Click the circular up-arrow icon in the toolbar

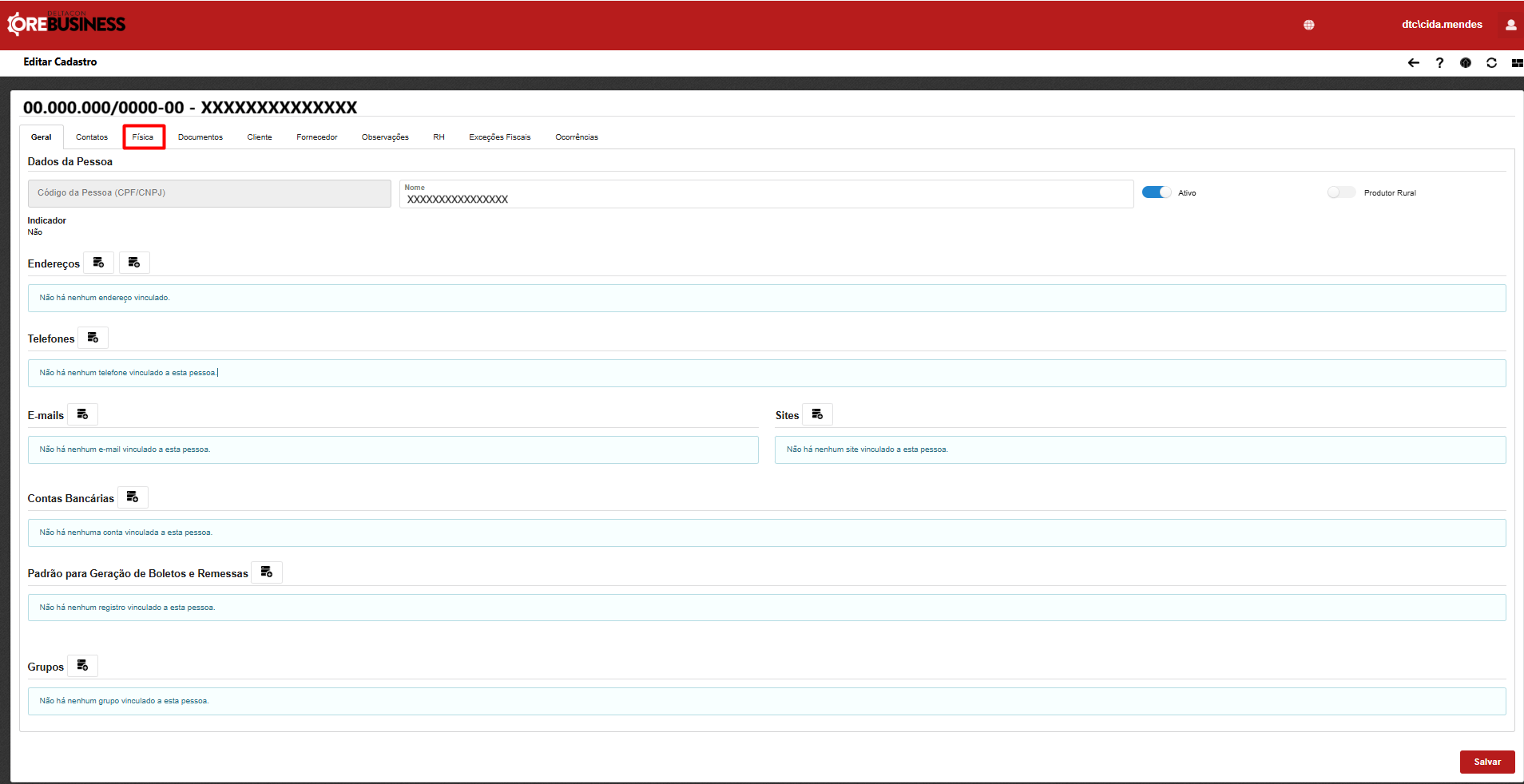(1465, 63)
